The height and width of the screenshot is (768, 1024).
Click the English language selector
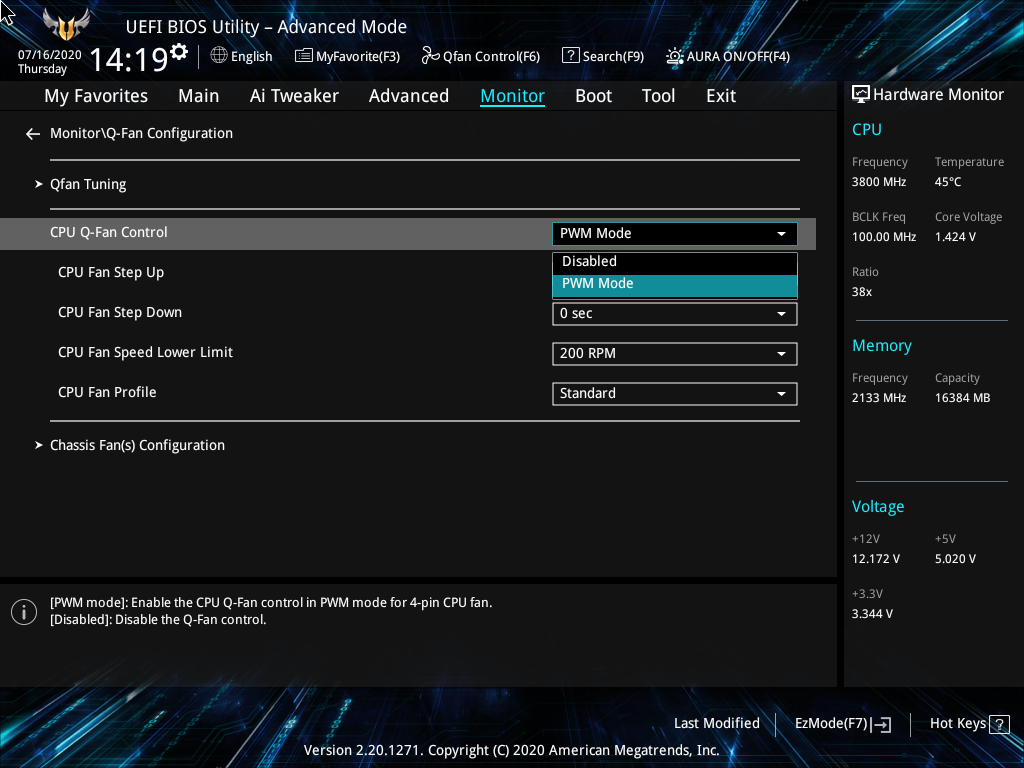(242, 56)
